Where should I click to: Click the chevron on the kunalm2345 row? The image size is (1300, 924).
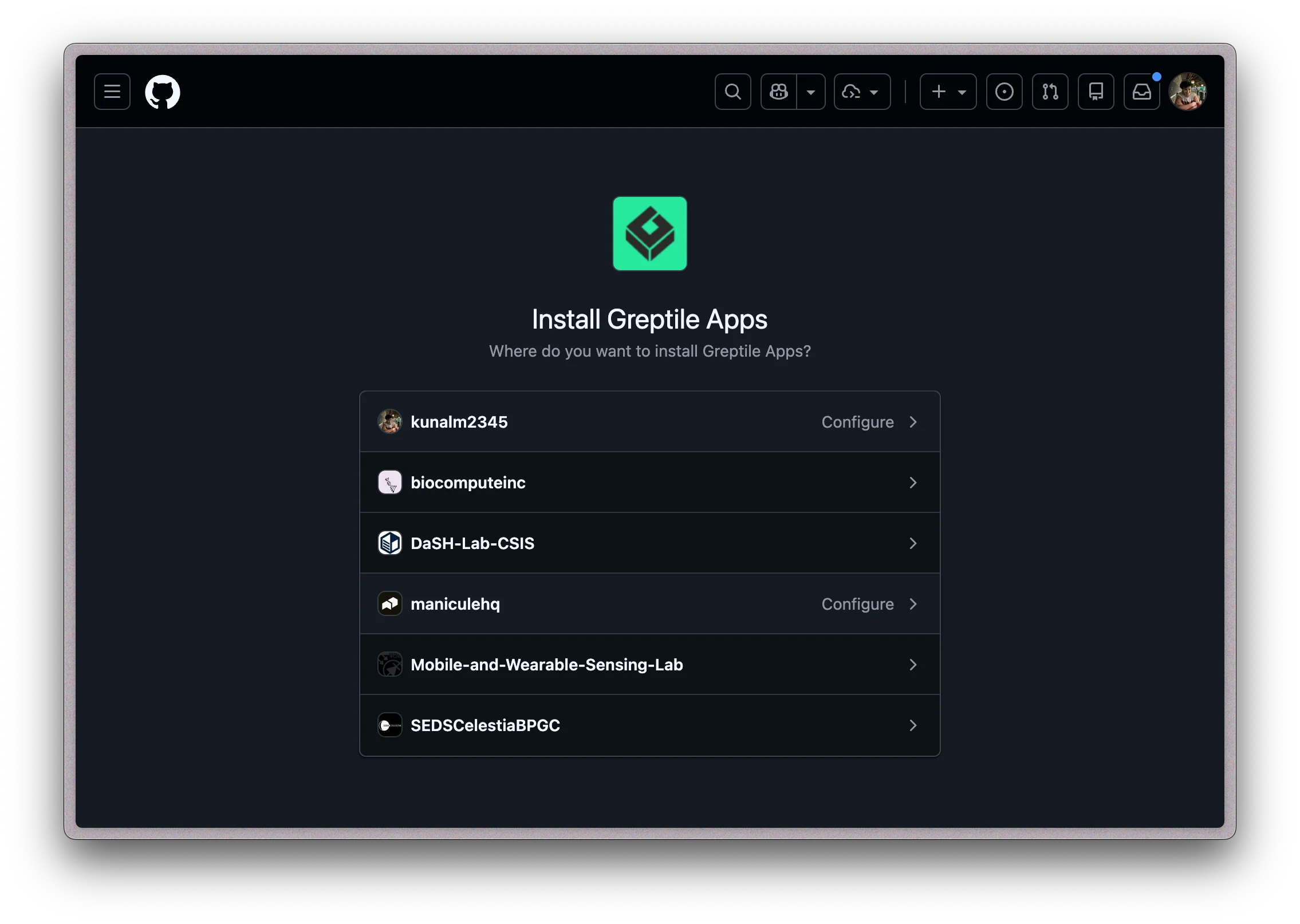click(x=913, y=422)
